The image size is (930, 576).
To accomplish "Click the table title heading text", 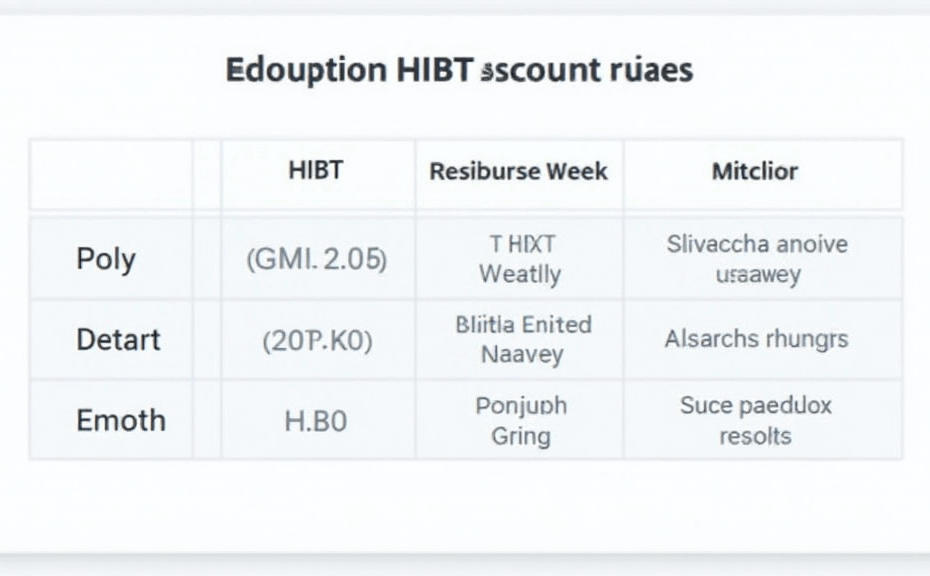I will click(x=459, y=71).
